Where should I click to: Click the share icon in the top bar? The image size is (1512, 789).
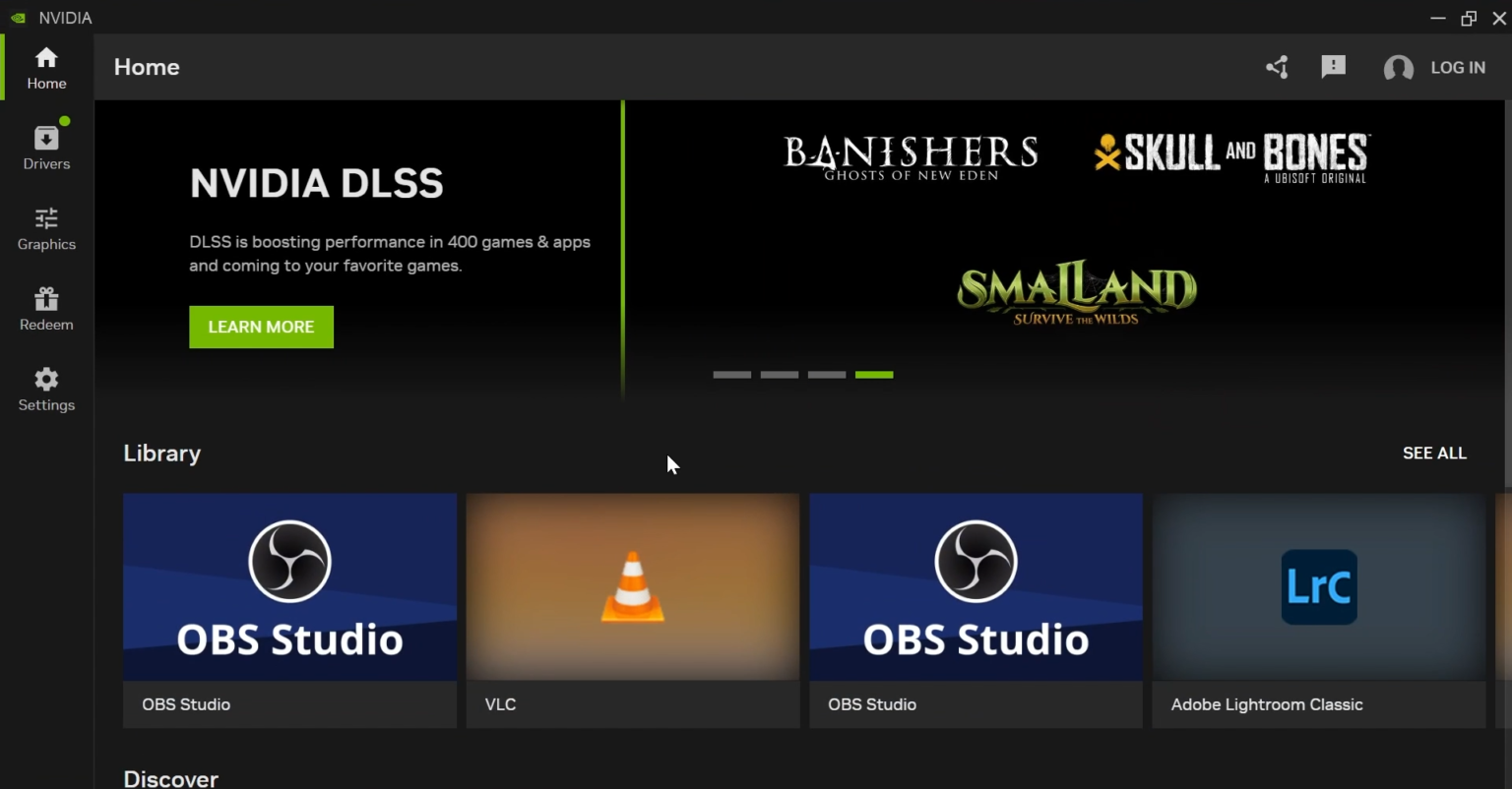[1277, 67]
